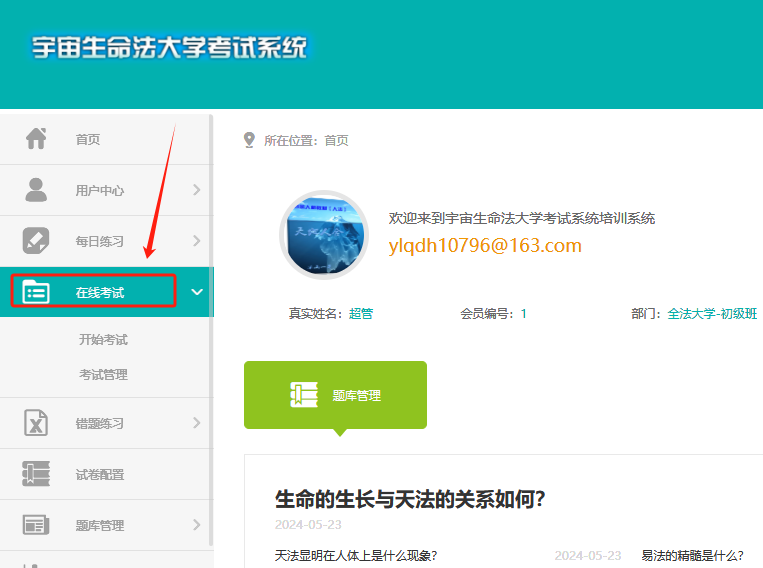Image resolution: width=763 pixels, height=568 pixels.
Task: Expand the 用户中心 chevron arrow
Action: 197,190
